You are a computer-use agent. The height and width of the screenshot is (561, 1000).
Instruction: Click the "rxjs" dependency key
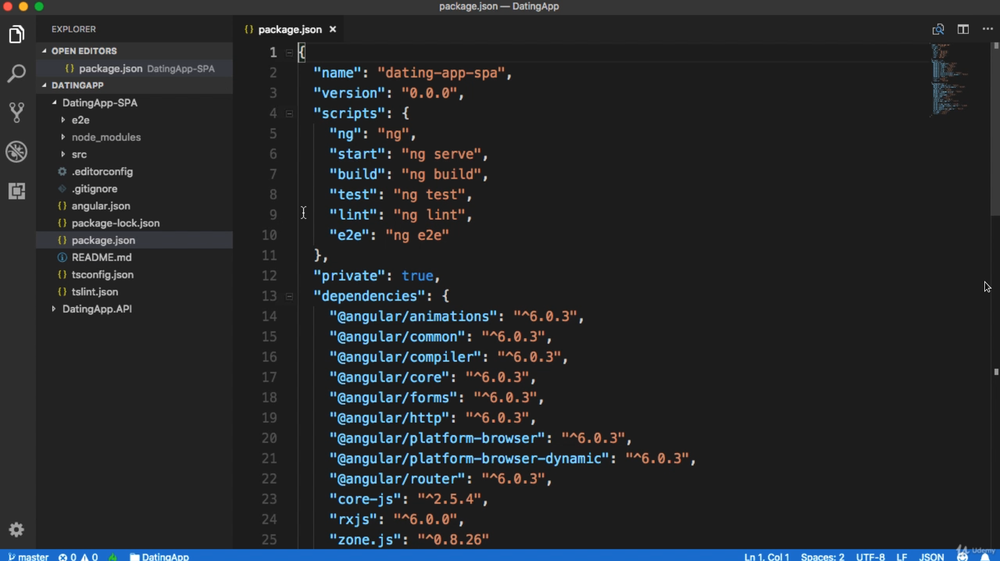(x=353, y=520)
